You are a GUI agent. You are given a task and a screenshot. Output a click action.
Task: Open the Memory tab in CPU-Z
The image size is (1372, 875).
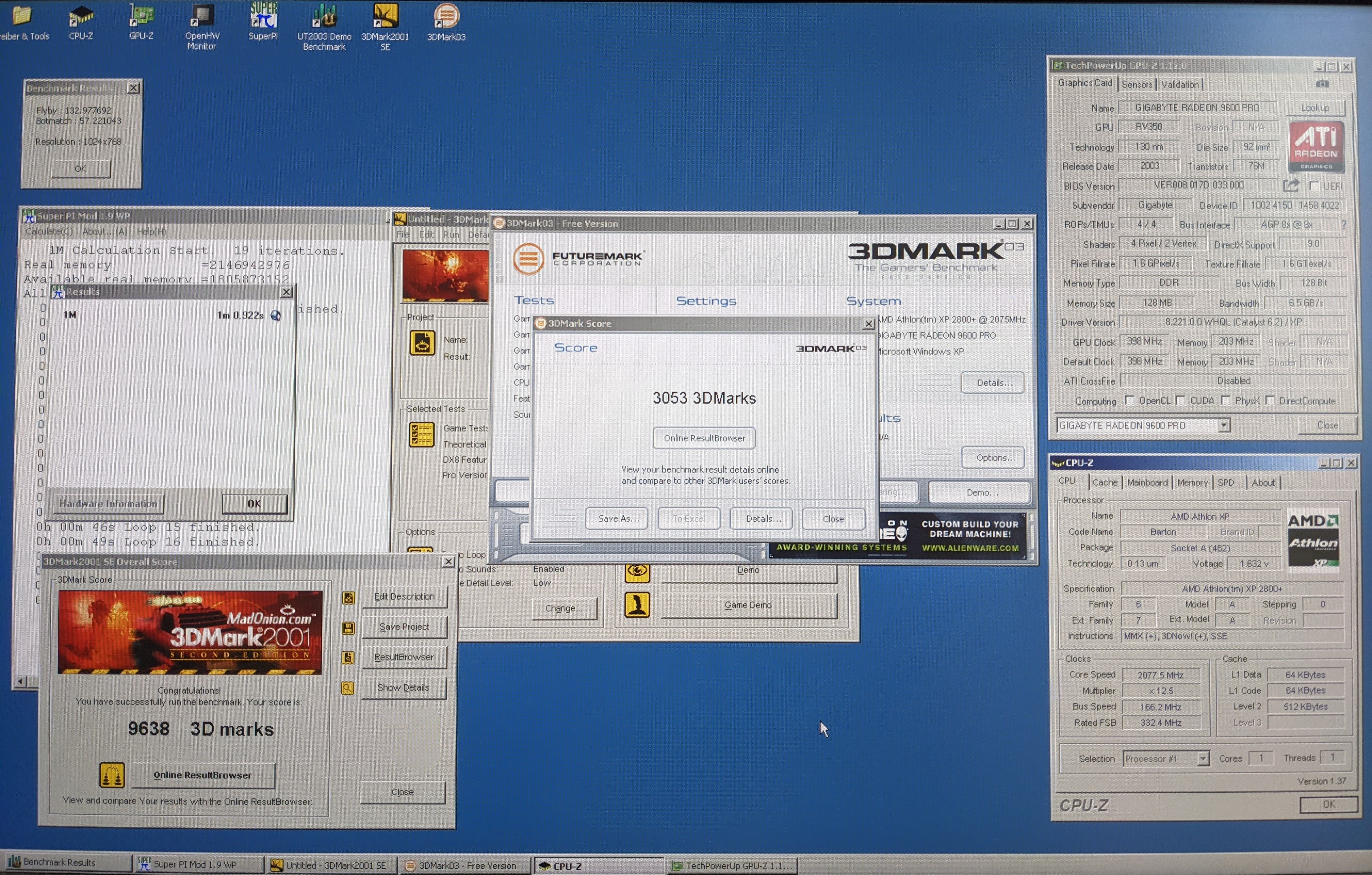coord(1192,482)
